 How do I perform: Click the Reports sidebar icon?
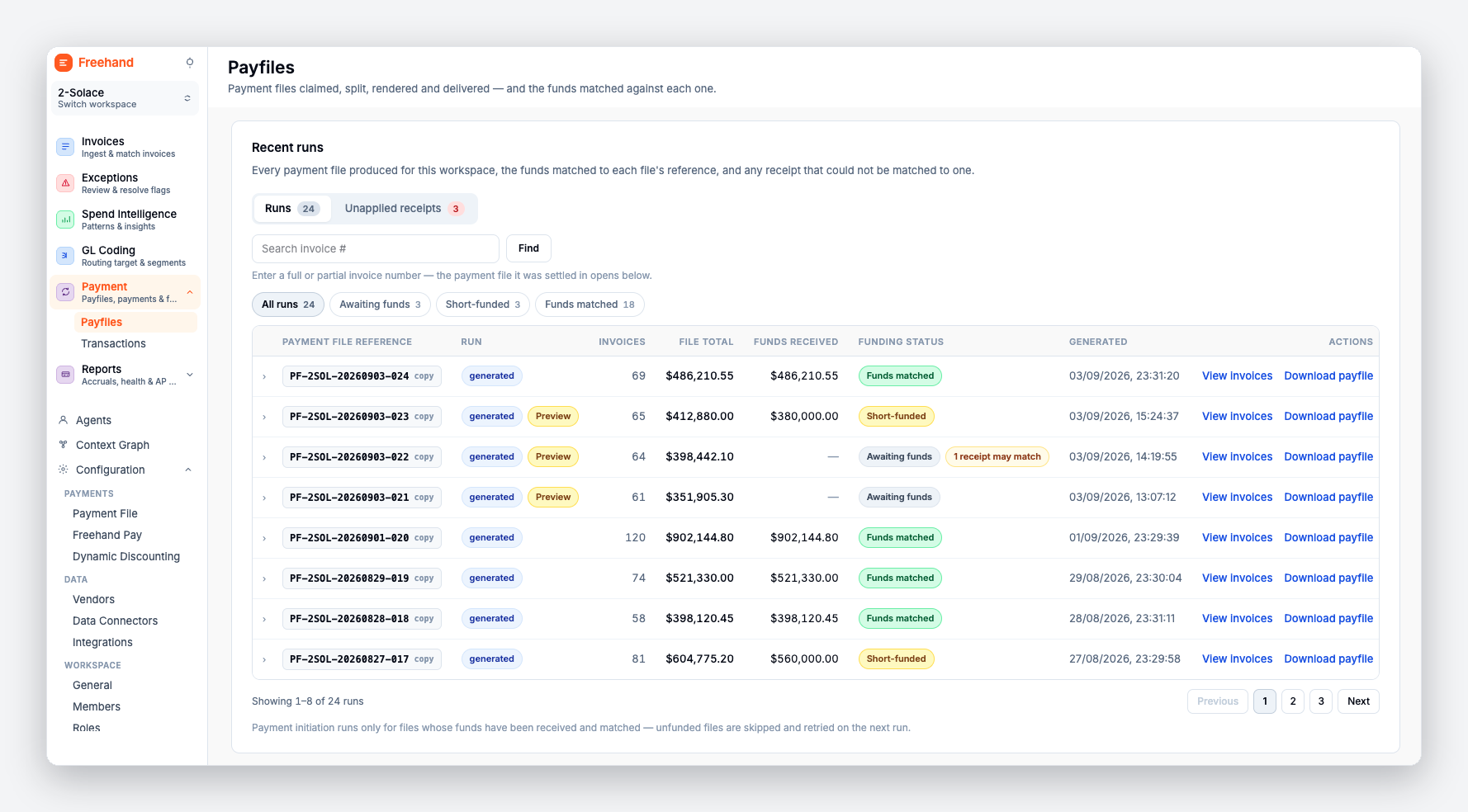(65, 375)
